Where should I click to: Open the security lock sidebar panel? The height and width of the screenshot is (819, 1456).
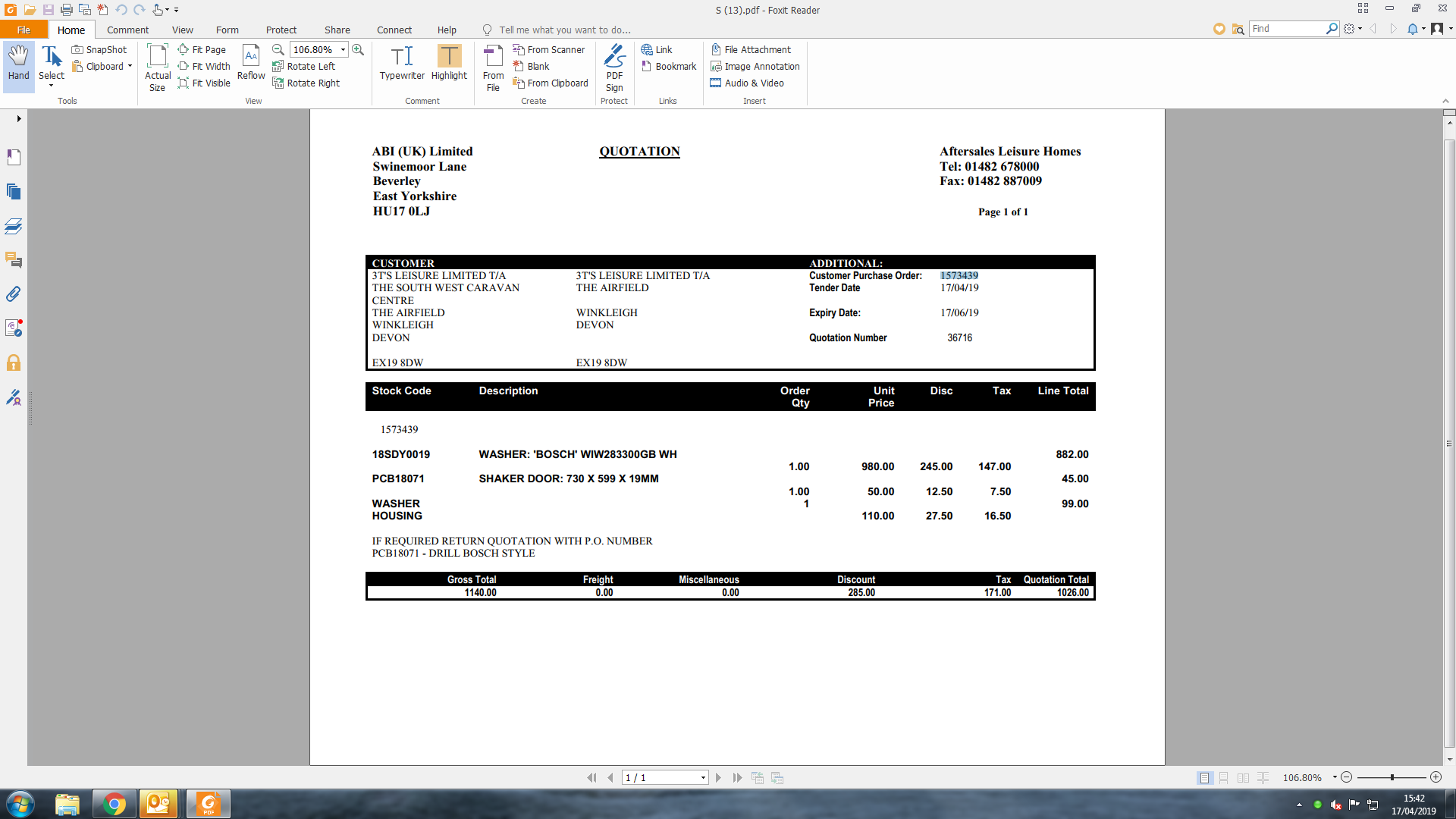[14, 362]
